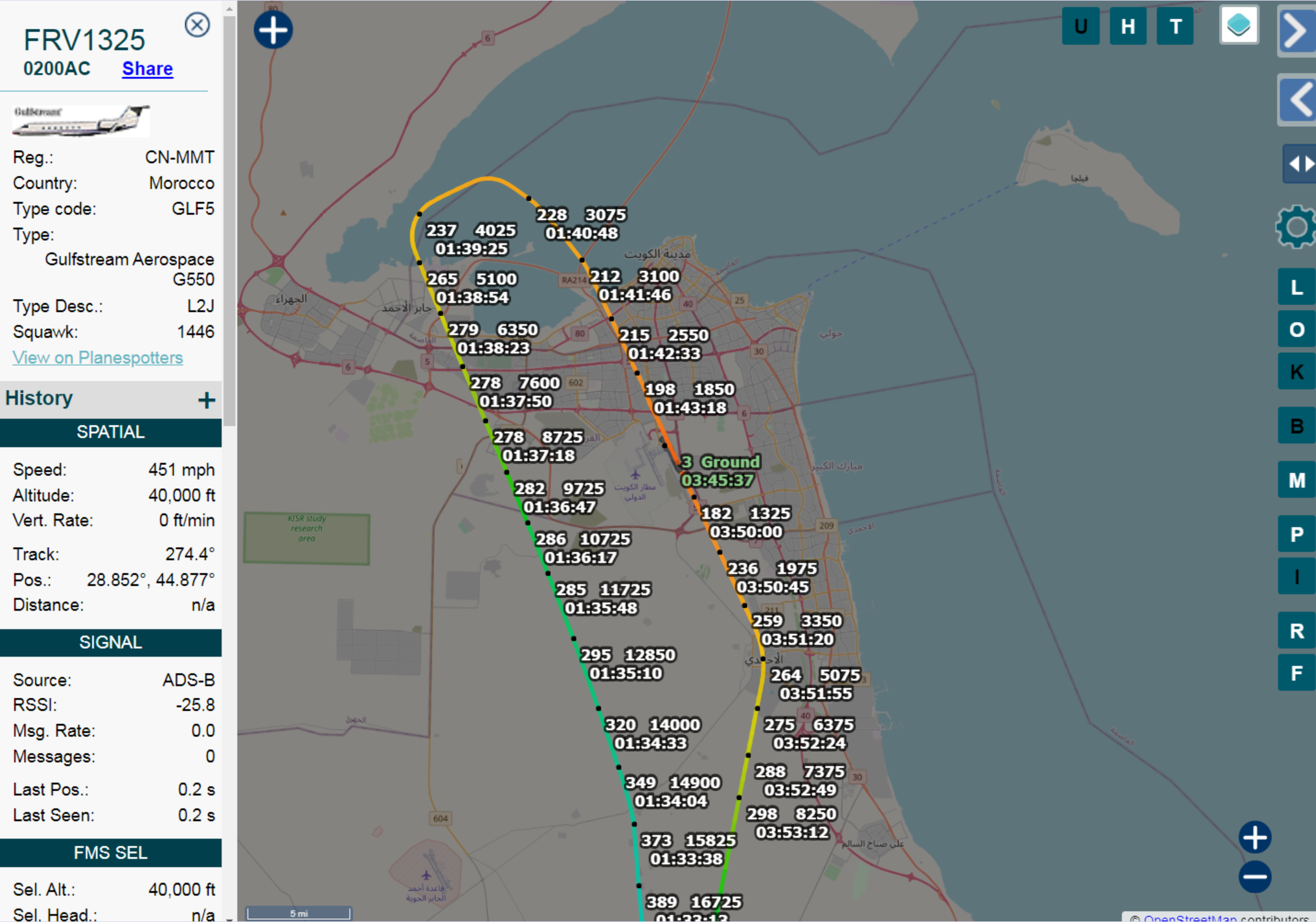
Task: Click the Ground 03:45:37 track label
Action: [721, 471]
